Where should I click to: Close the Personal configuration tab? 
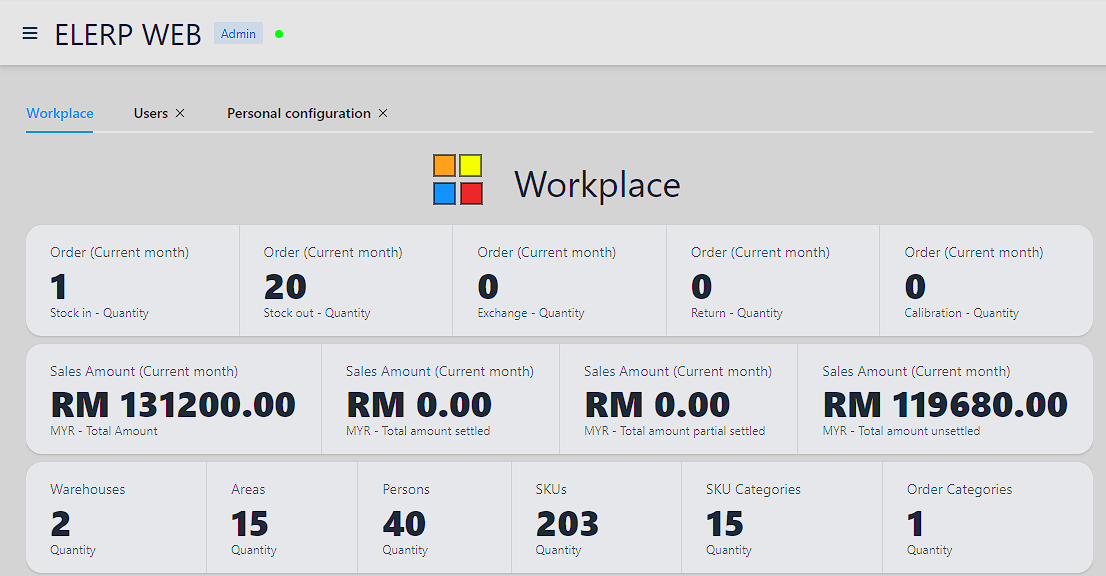click(x=383, y=113)
